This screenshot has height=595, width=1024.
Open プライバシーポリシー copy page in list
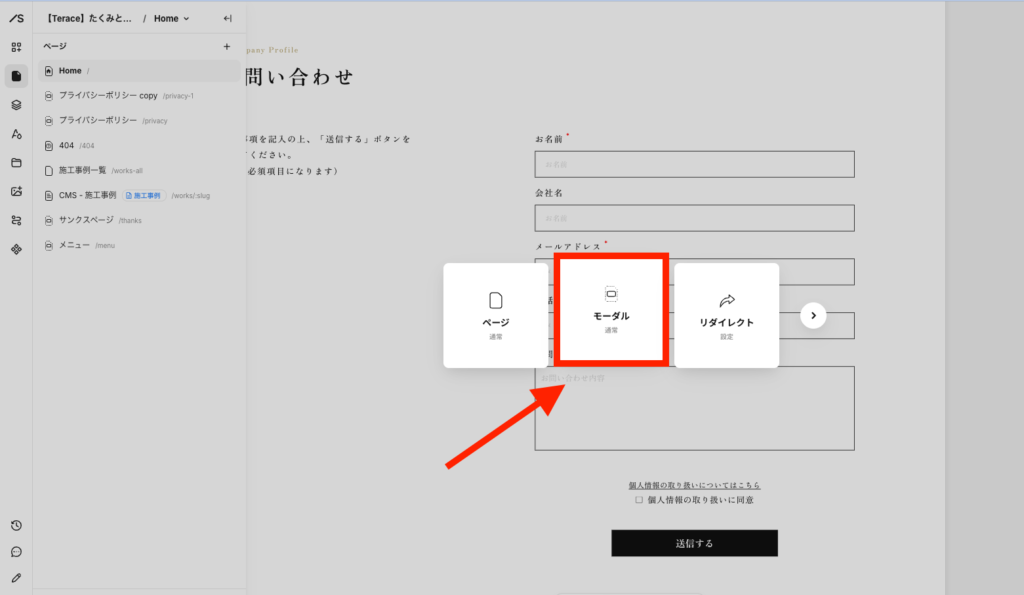[108, 96]
